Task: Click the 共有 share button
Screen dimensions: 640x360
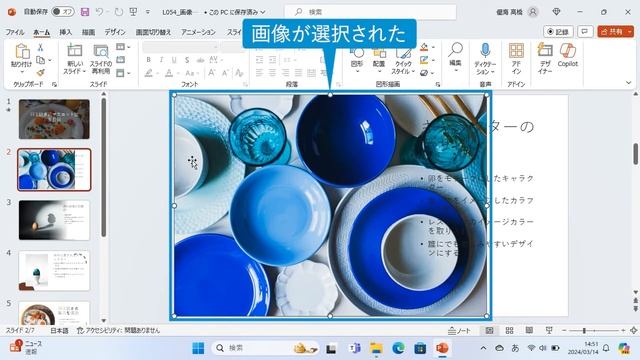Action: tap(611, 31)
